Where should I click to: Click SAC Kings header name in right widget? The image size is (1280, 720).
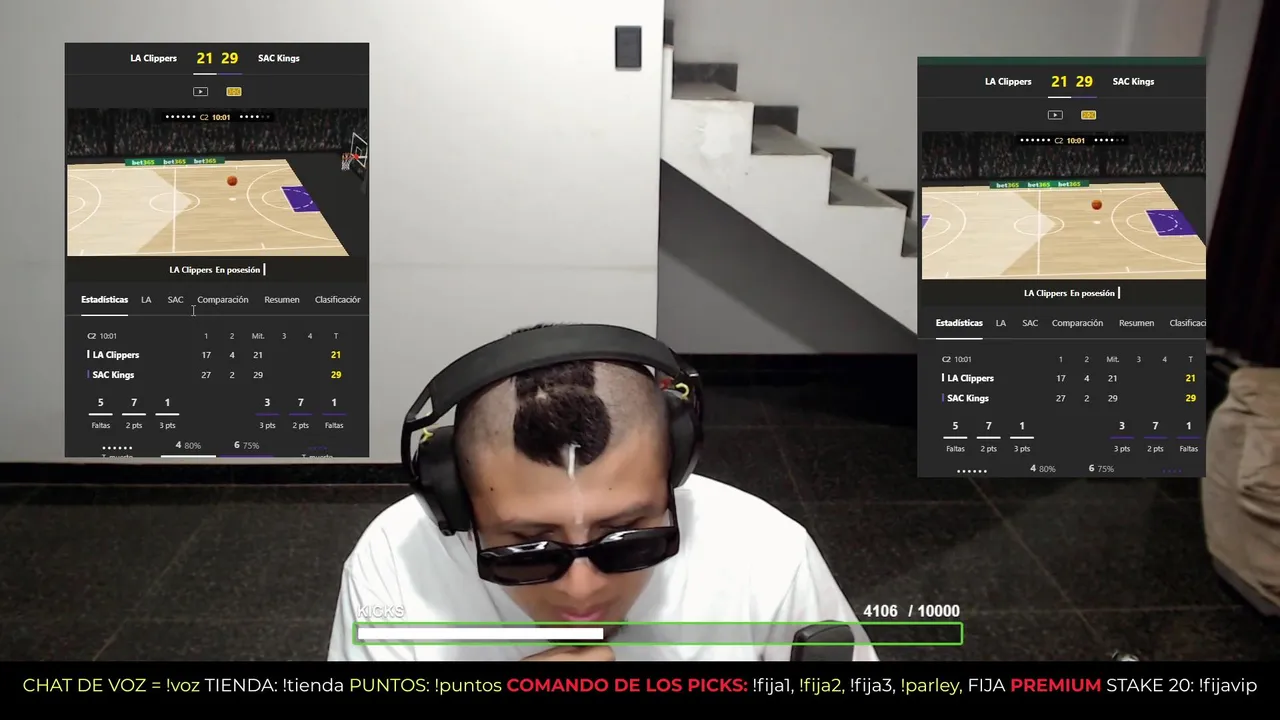pos(1133,82)
